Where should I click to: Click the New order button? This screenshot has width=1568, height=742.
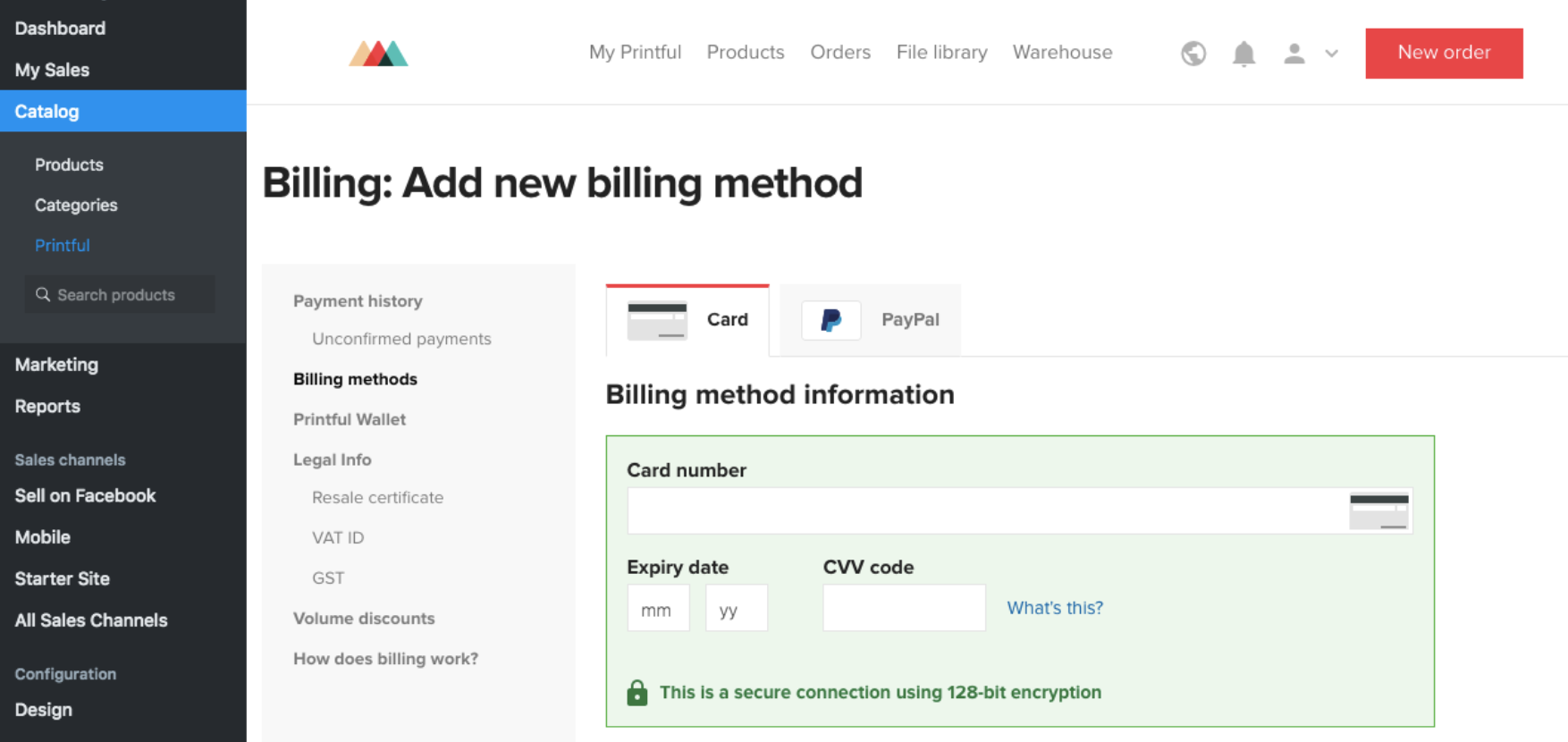tap(1444, 53)
